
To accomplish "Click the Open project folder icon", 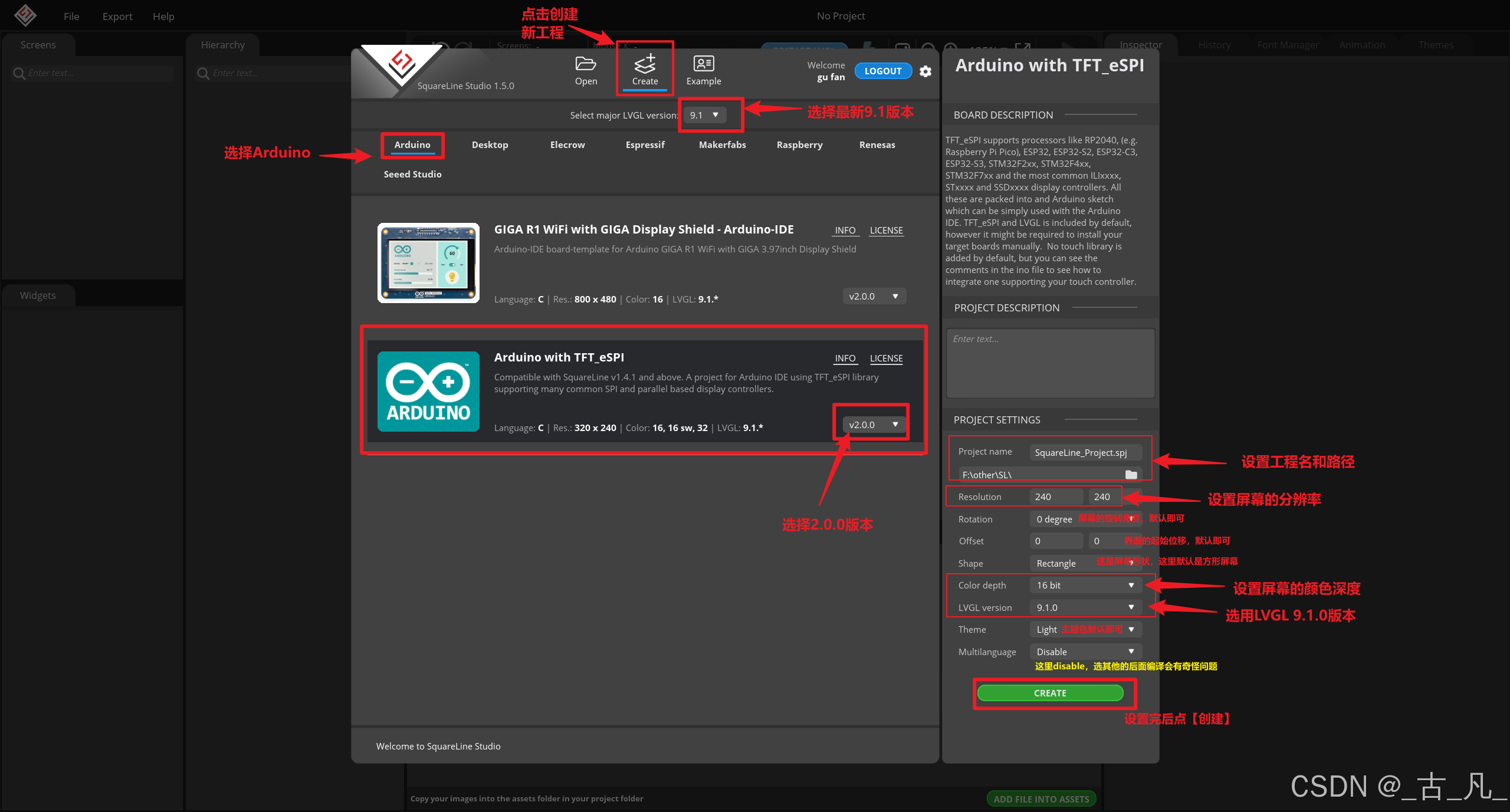I will (585, 64).
